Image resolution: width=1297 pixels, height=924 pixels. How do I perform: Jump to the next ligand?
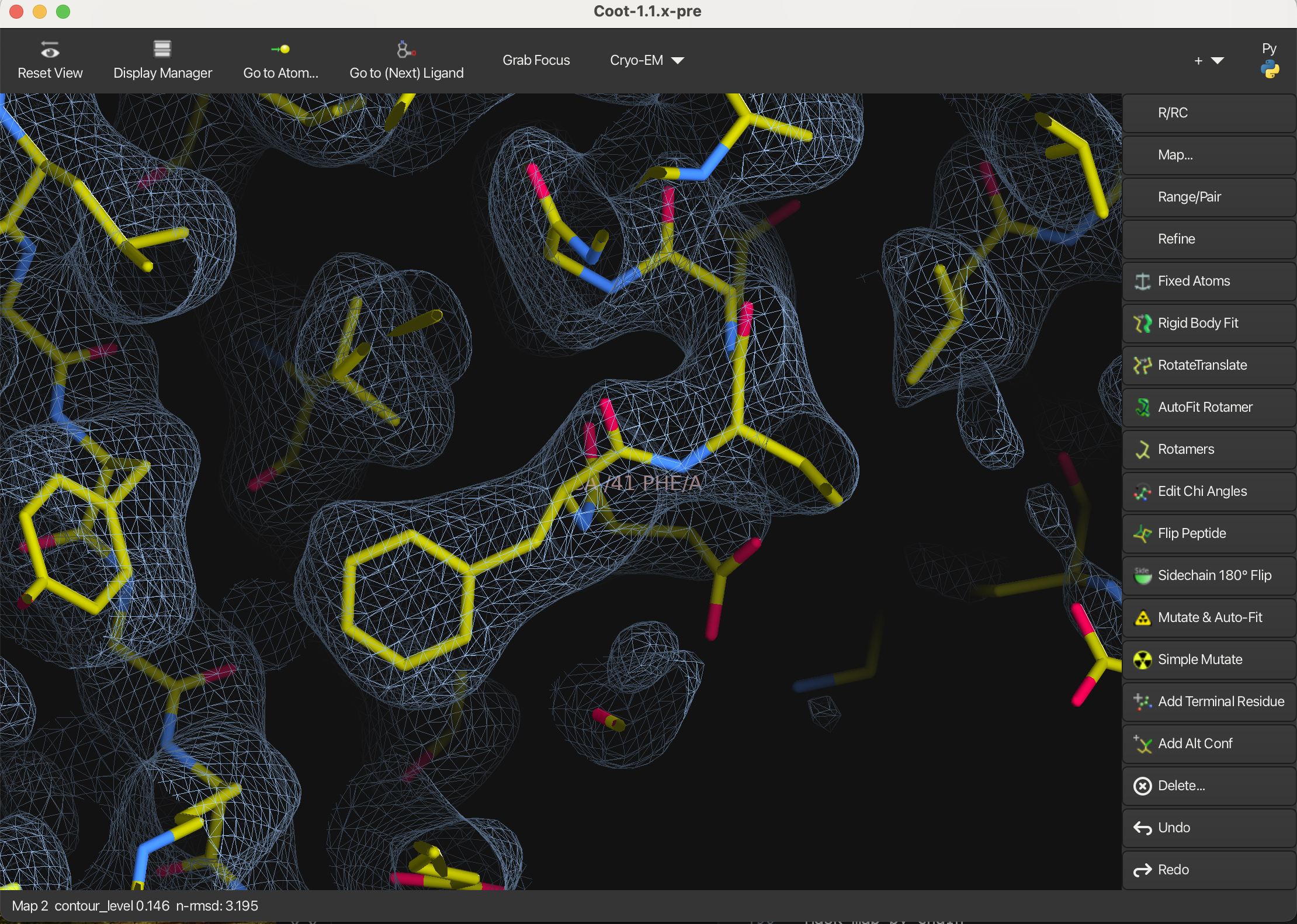coord(406,60)
